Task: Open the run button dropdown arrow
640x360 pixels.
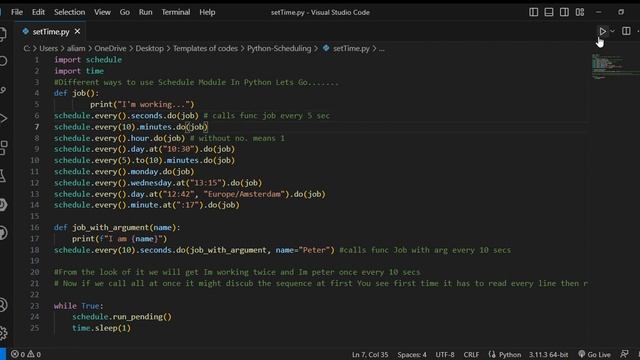Action: point(612,31)
